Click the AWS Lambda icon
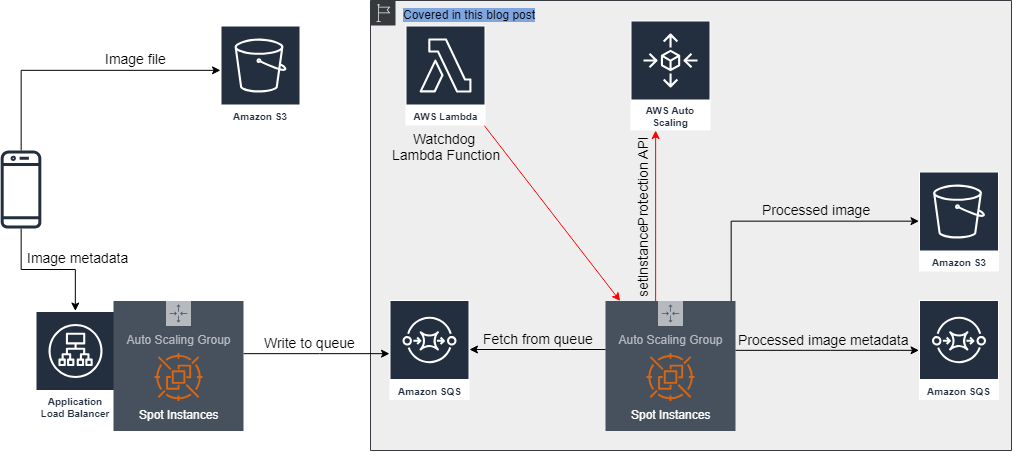The width and height of the screenshot is (1013, 452). click(x=445, y=66)
